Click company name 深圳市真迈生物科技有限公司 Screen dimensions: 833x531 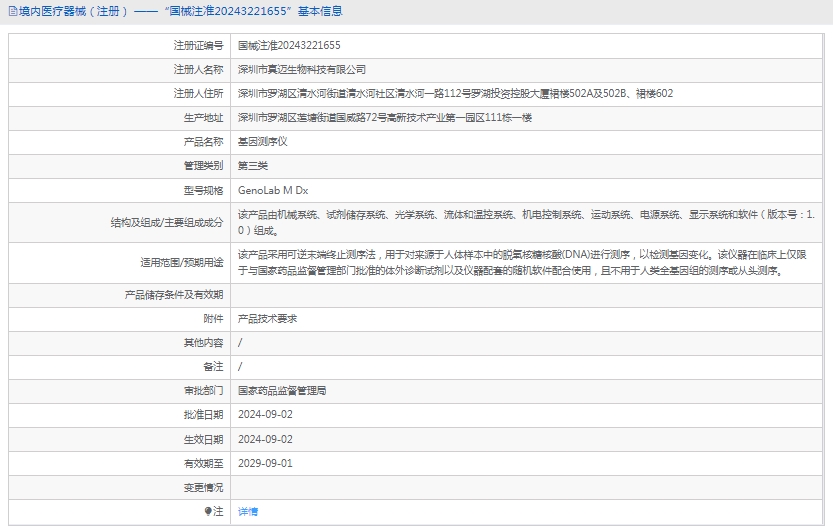[x=302, y=69]
